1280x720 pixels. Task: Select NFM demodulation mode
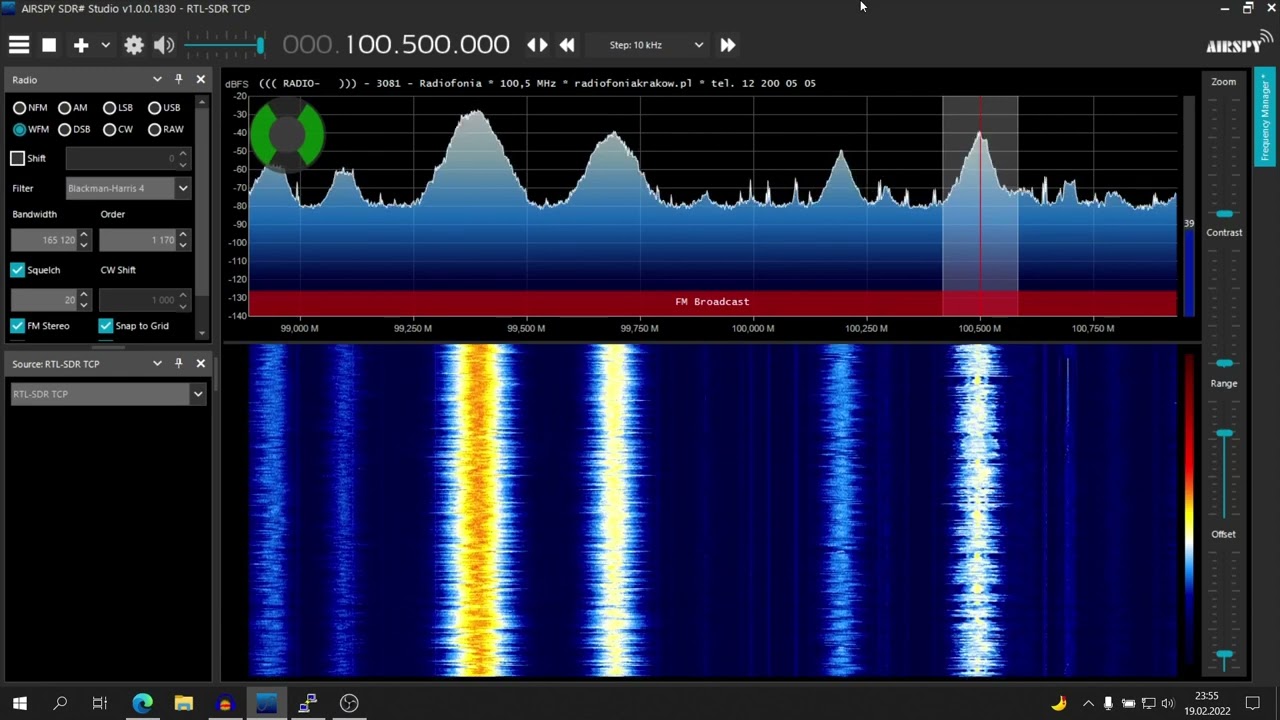pyautogui.click(x=30, y=108)
